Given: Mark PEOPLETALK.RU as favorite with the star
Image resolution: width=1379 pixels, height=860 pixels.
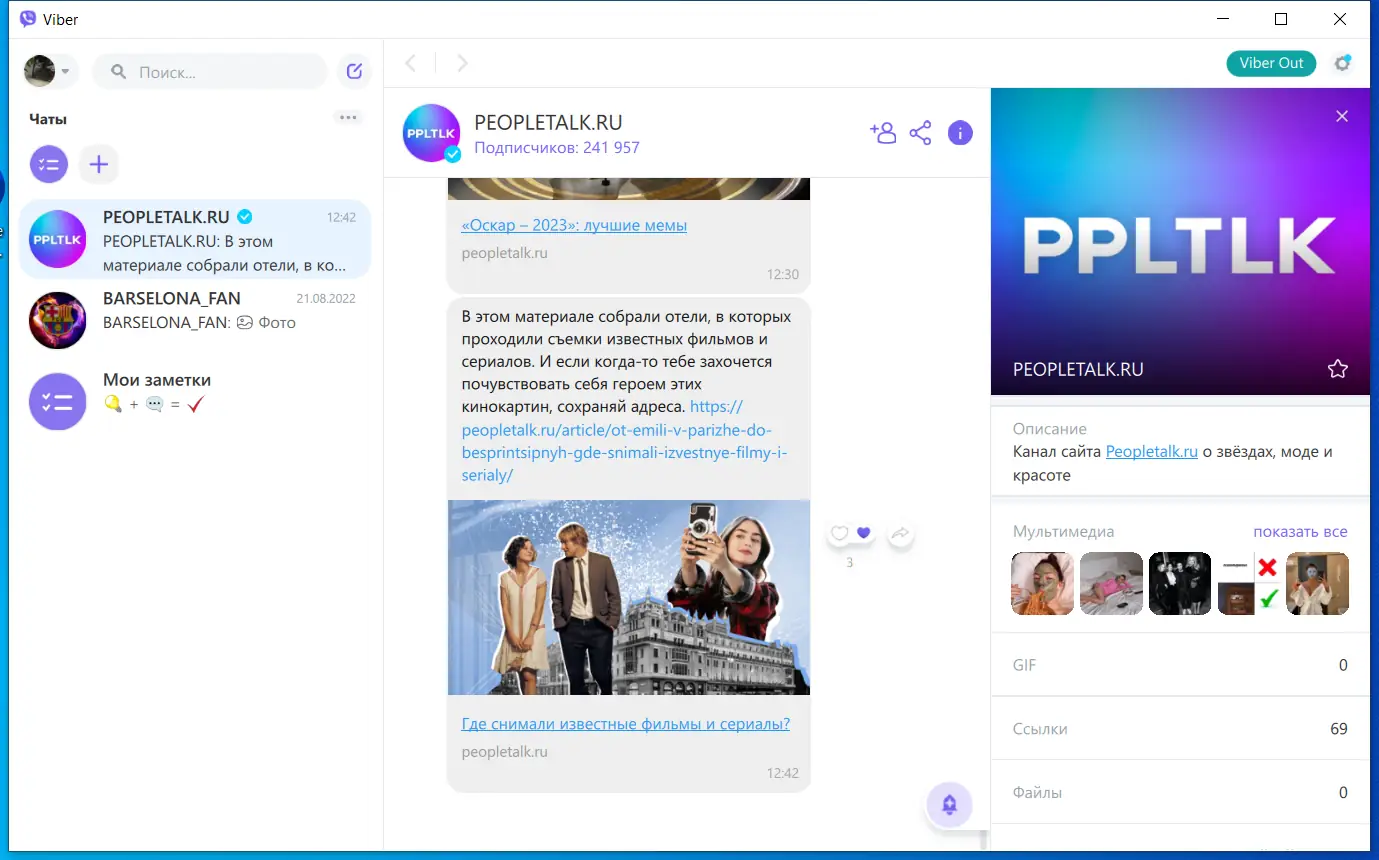Looking at the screenshot, I should point(1337,369).
